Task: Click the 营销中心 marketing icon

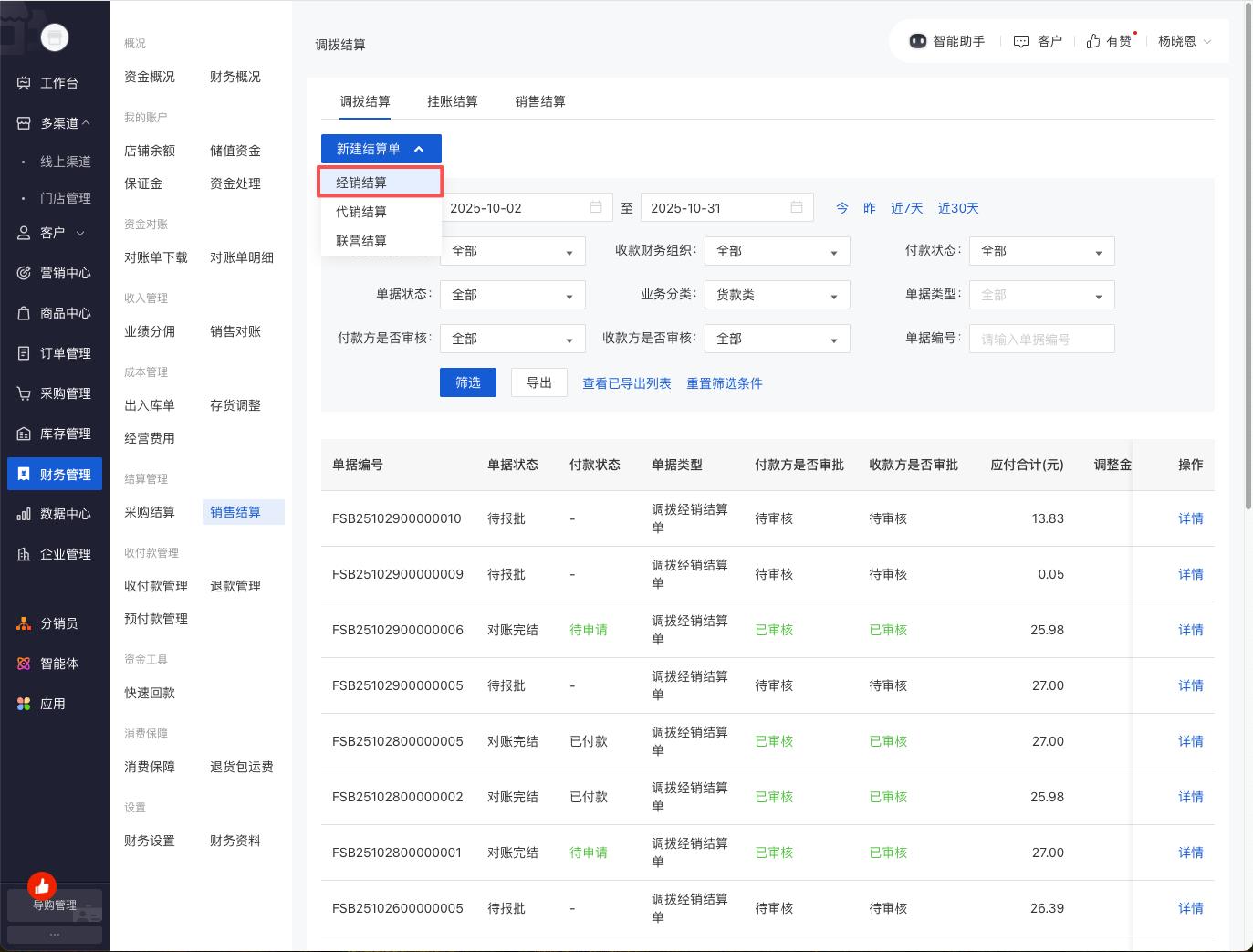Action: pos(24,273)
